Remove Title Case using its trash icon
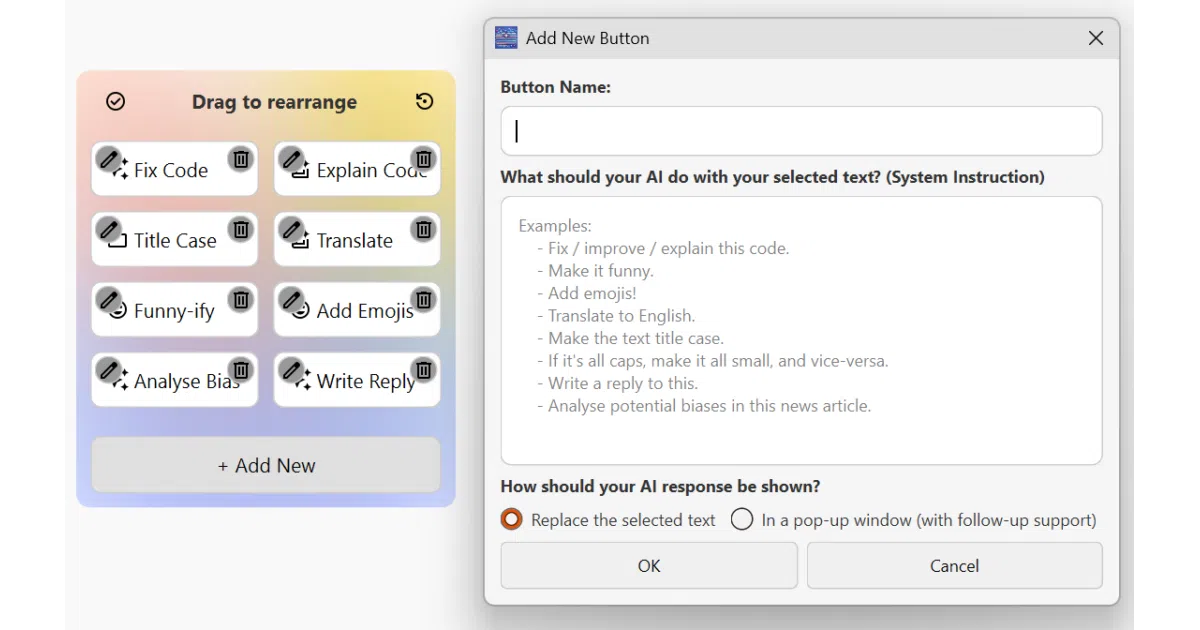 [241, 229]
